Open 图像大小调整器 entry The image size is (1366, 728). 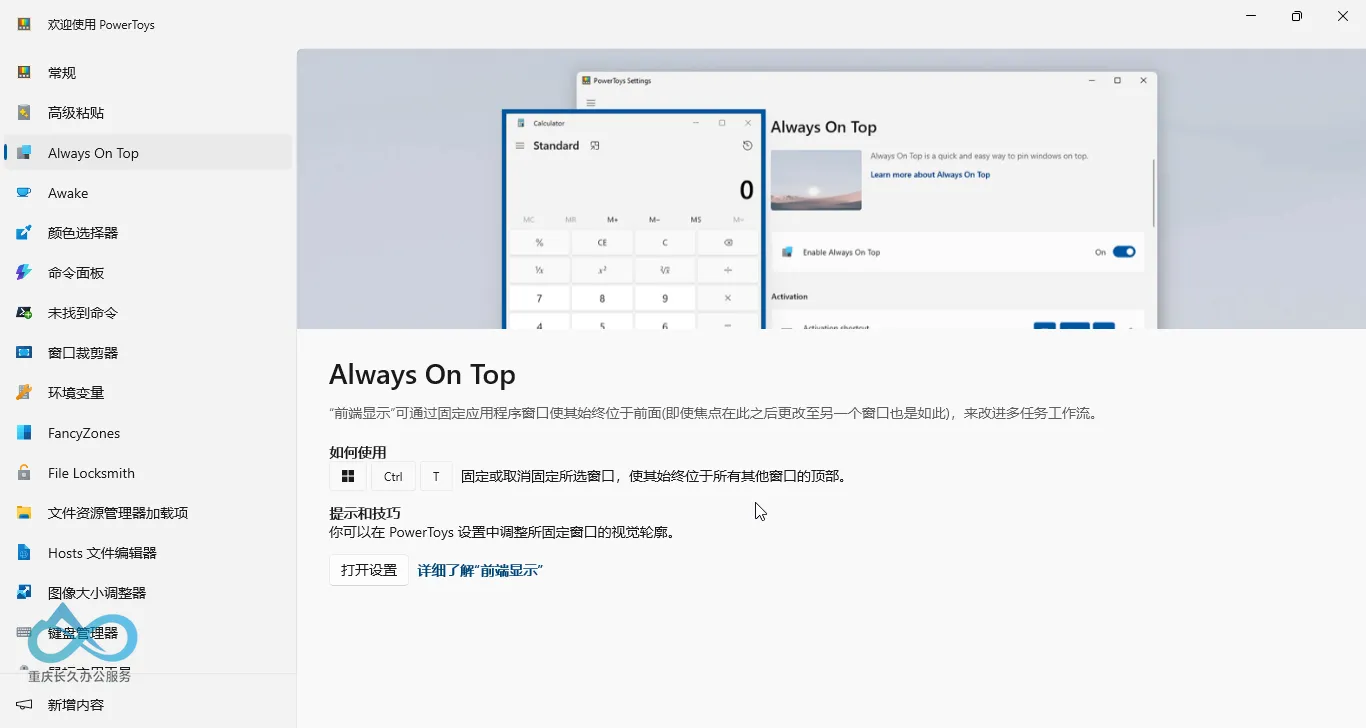point(148,593)
